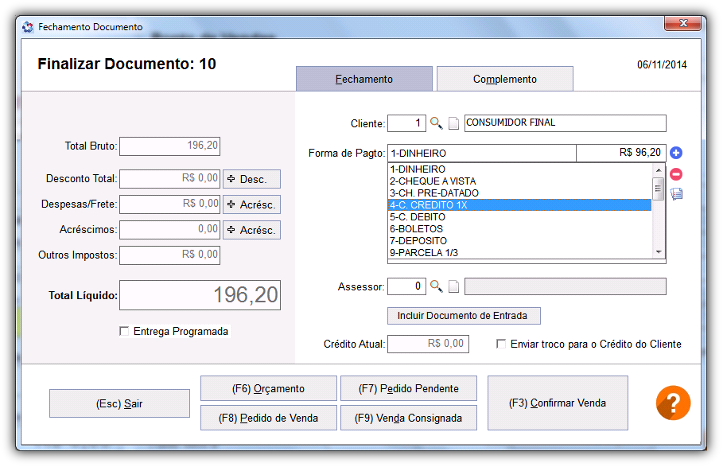Click Incluir Documento de Entrada button
This screenshot has height=466, width=722.
coord(463,316)
